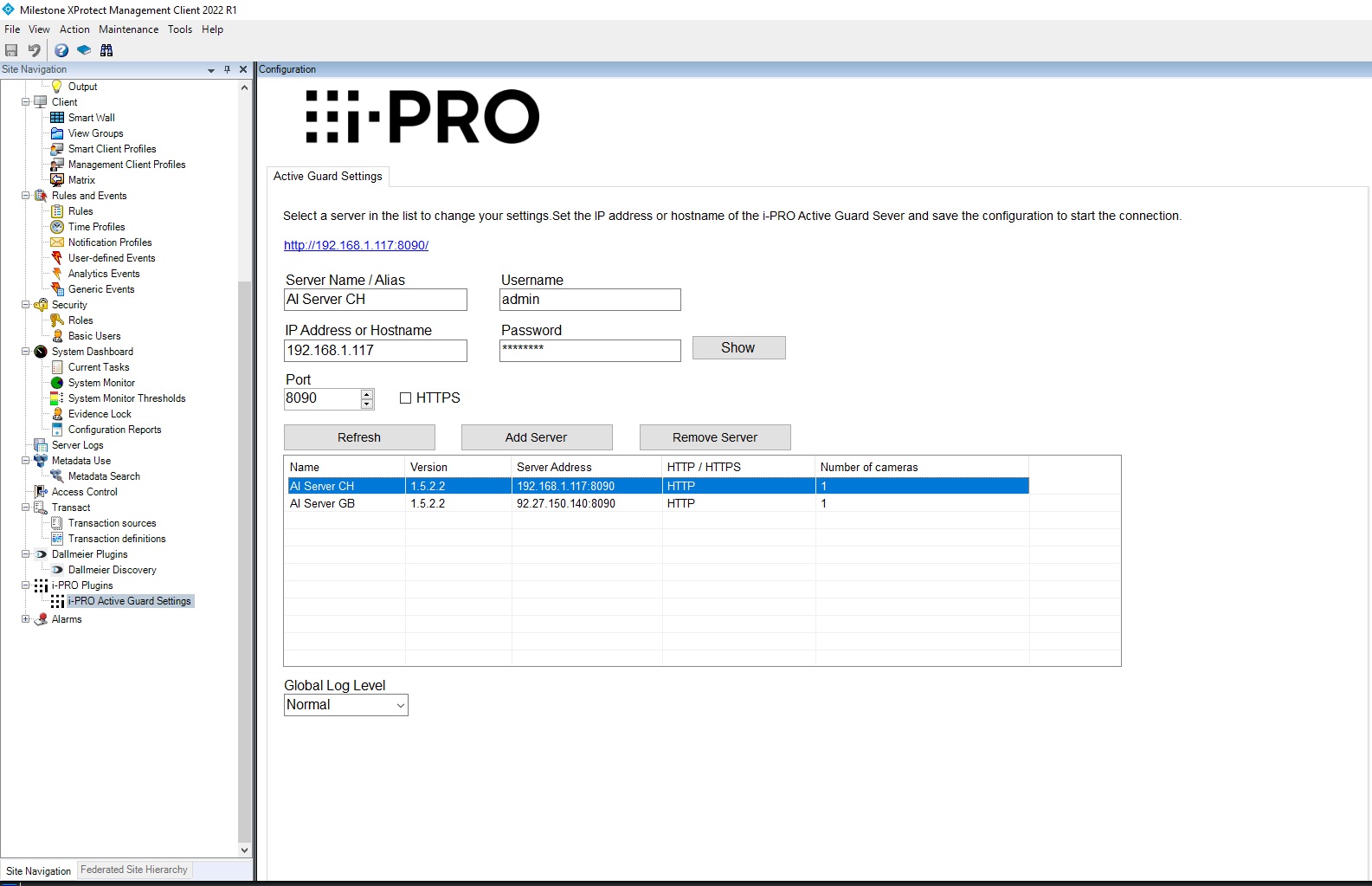Screen dimensions: 1372x886
Task: Click the Server Logs icon
Action: click(41, 445)
